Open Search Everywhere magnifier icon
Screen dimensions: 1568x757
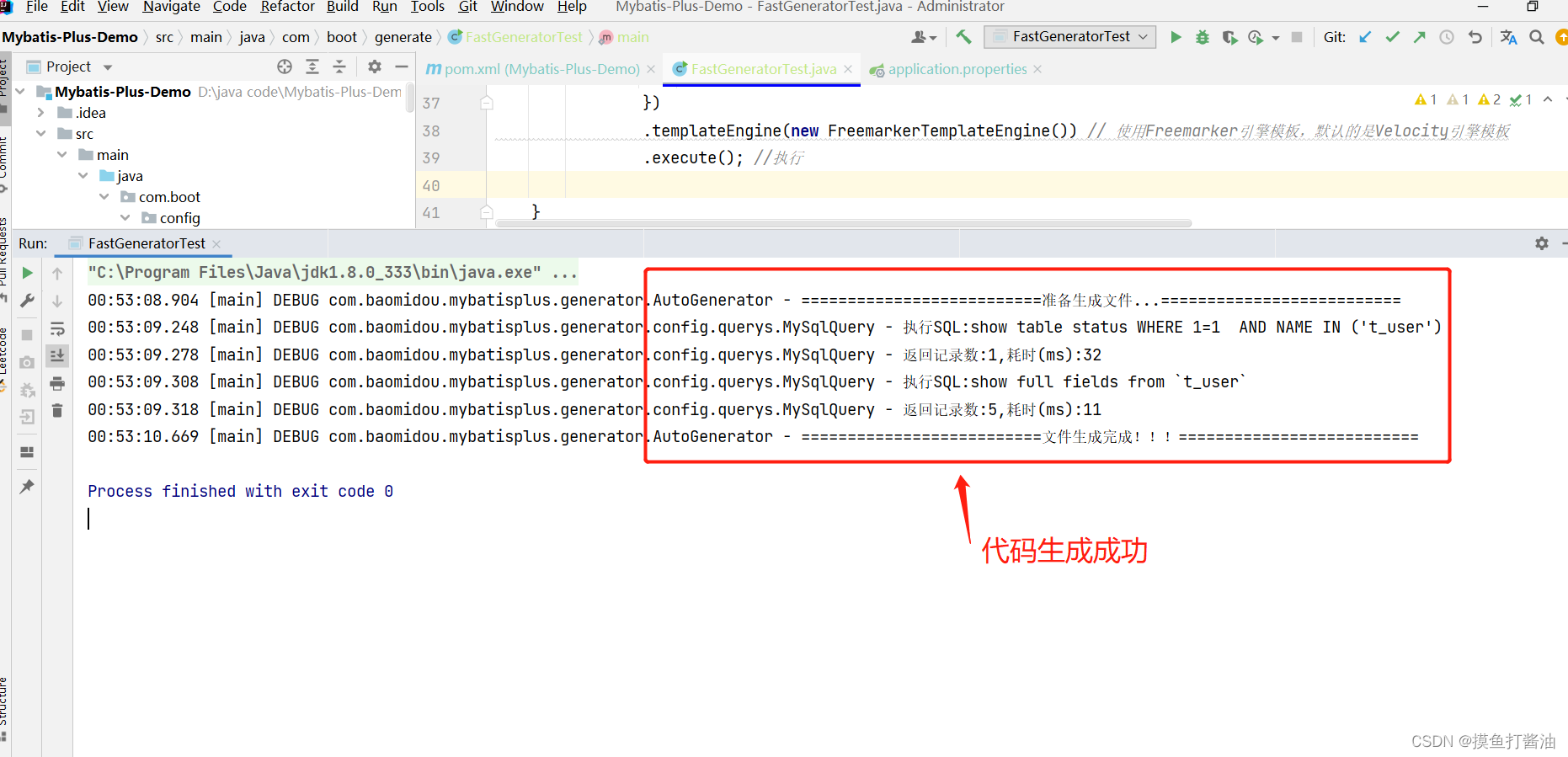point(1536,37)
